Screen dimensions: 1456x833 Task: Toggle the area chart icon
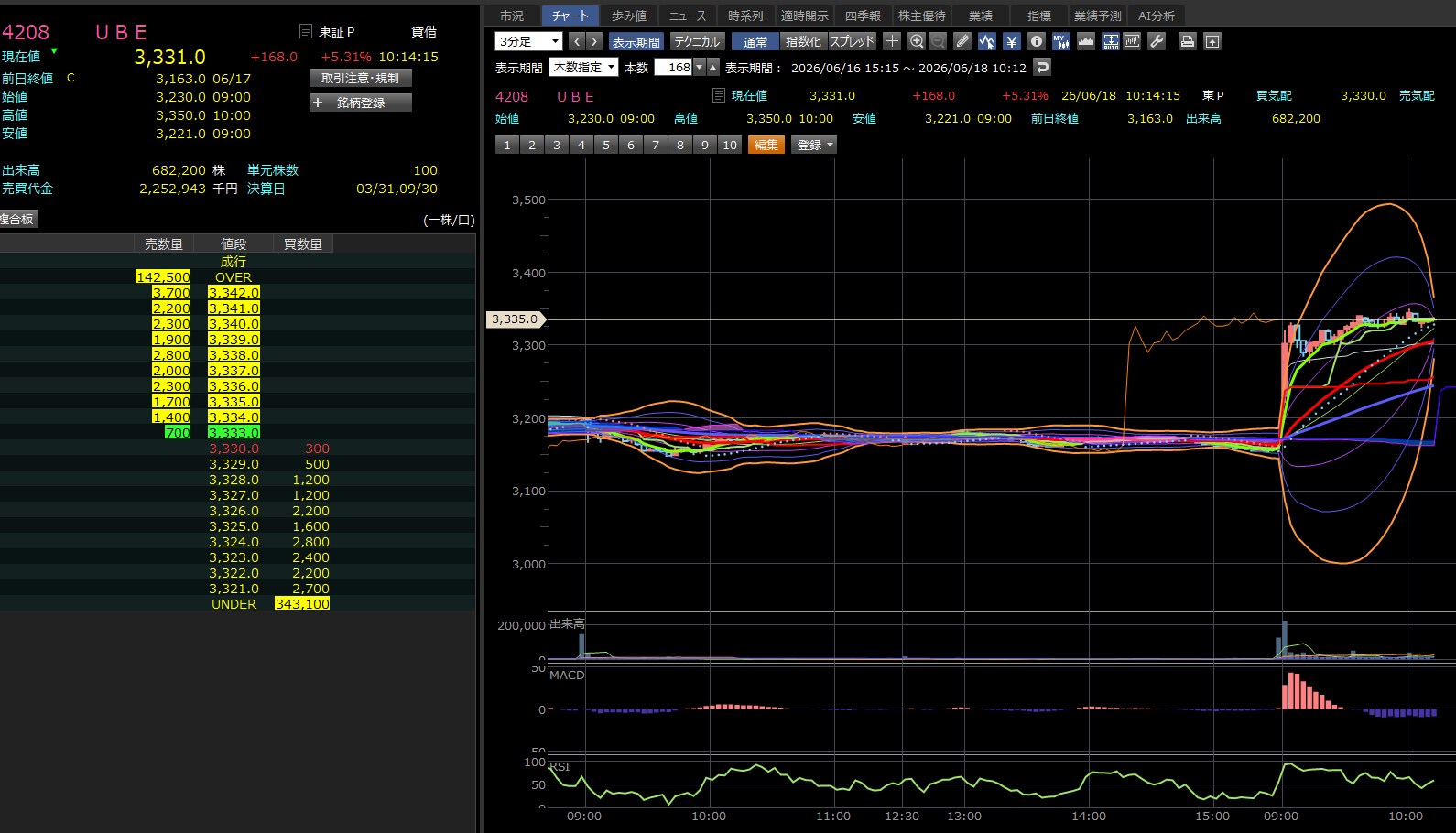(x=1086, y=41)
